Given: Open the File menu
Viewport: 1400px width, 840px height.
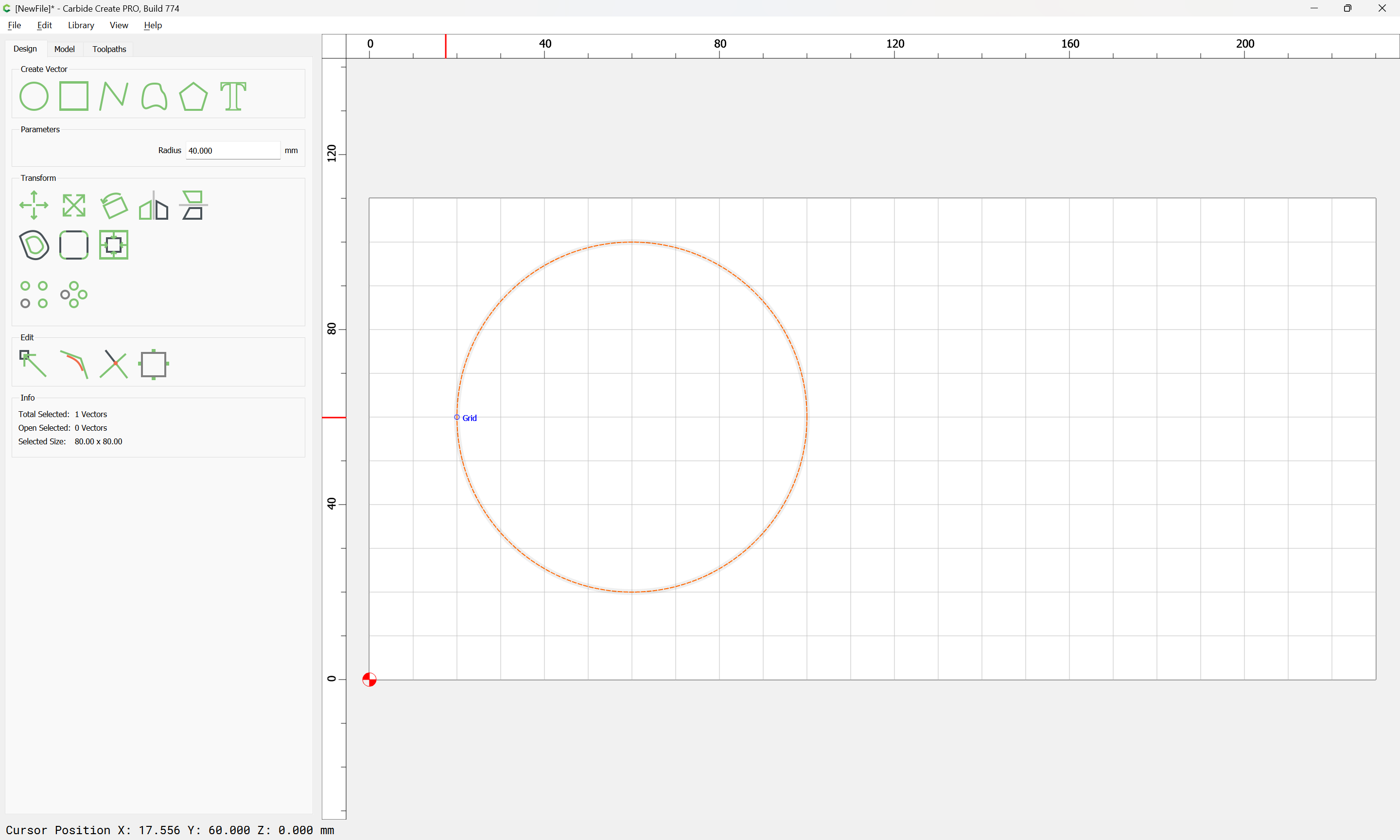Looking at the screenshot, I should pos(15,25).
